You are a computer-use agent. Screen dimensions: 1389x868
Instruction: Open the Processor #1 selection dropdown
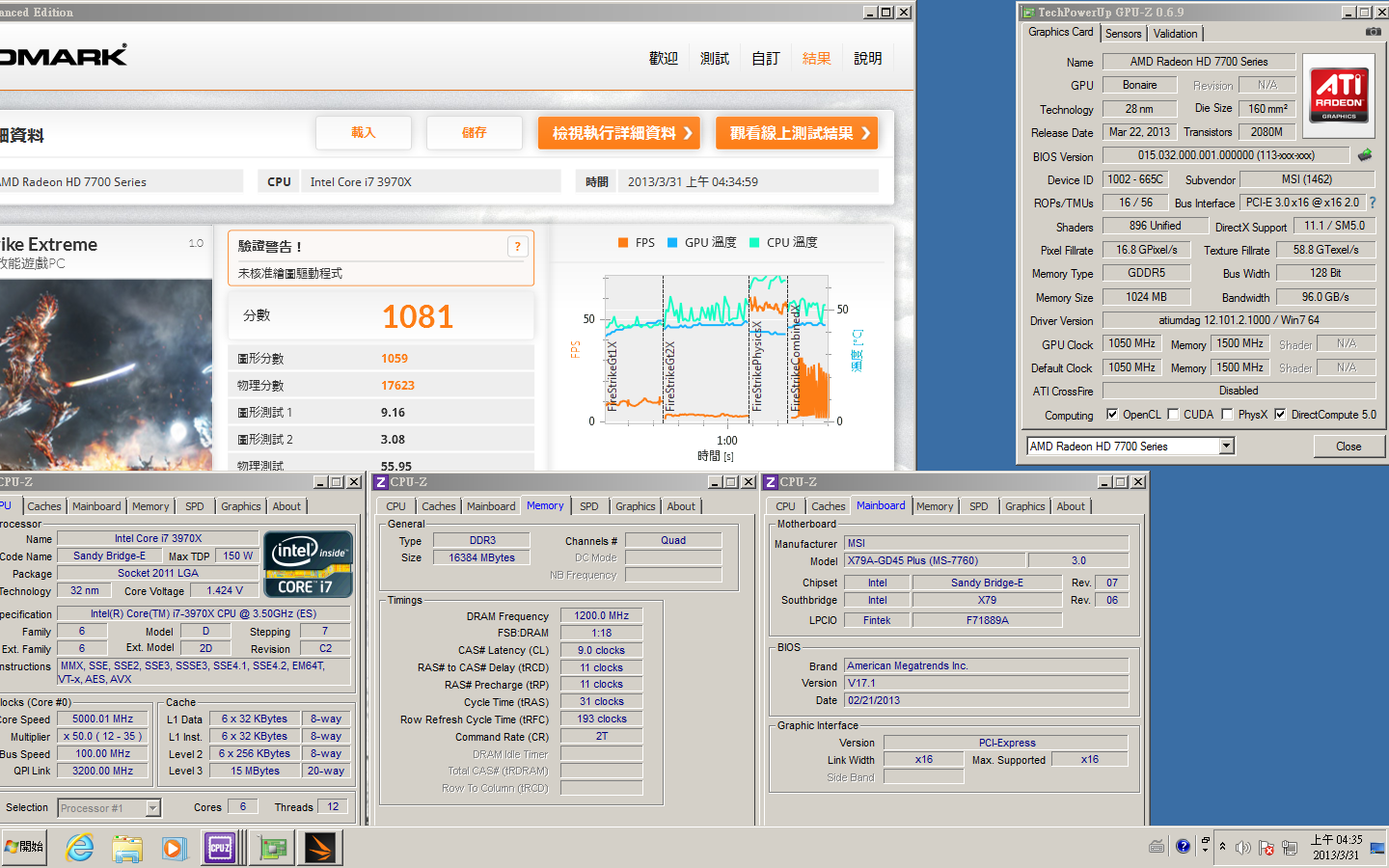click(x=152, y=808)
